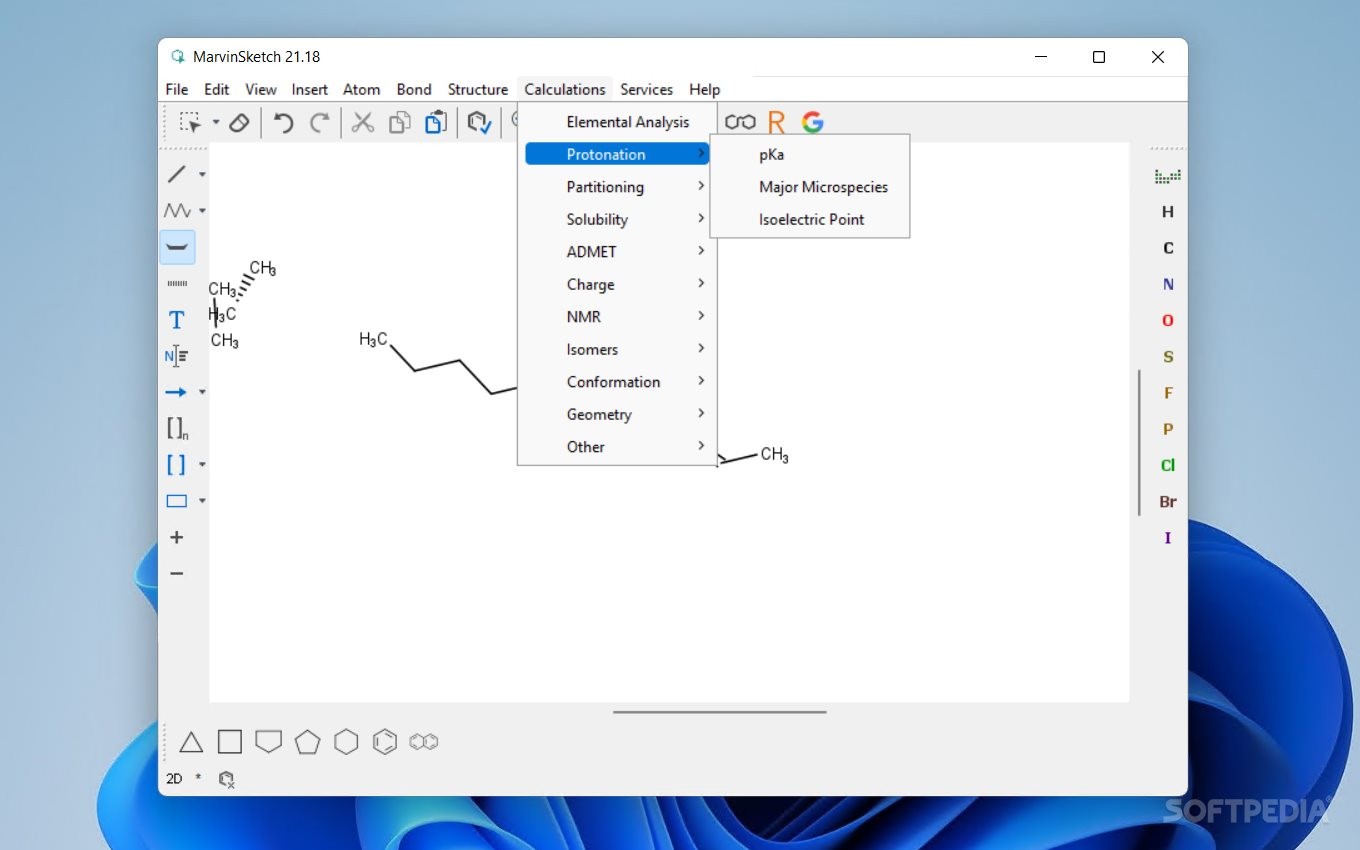Insert the cyclohexane hexagon template
Screen dimensions: 1360x850
346,742
